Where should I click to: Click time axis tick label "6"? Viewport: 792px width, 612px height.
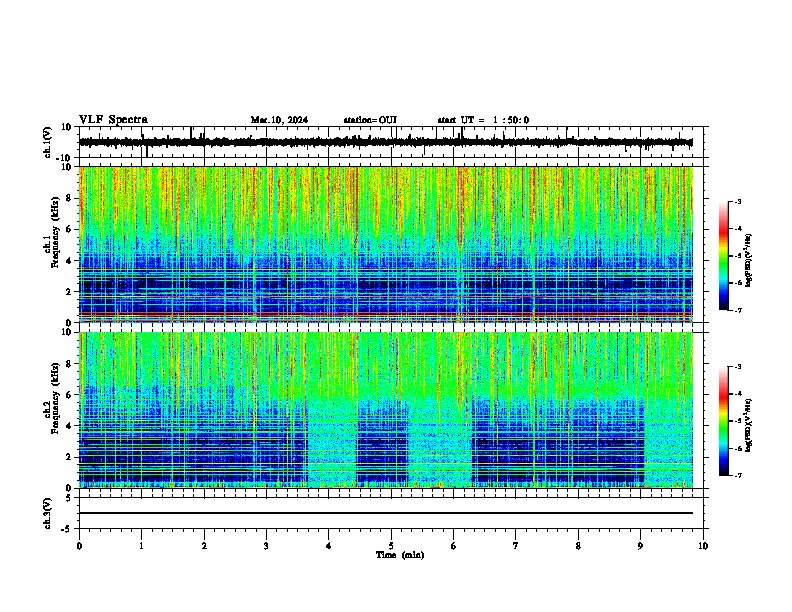pos(453,546)
